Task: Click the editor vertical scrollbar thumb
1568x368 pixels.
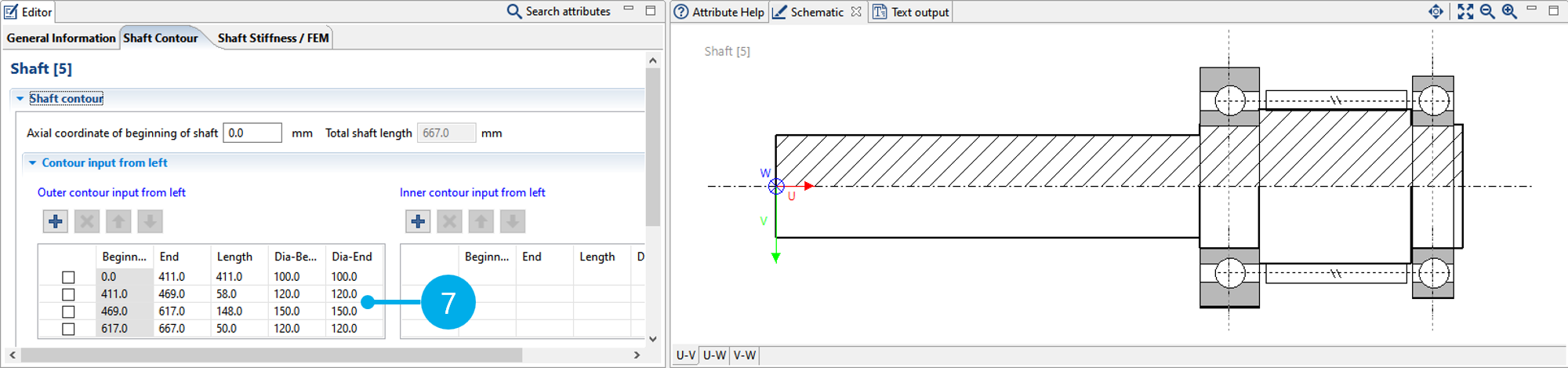Action: coord(653,147)
